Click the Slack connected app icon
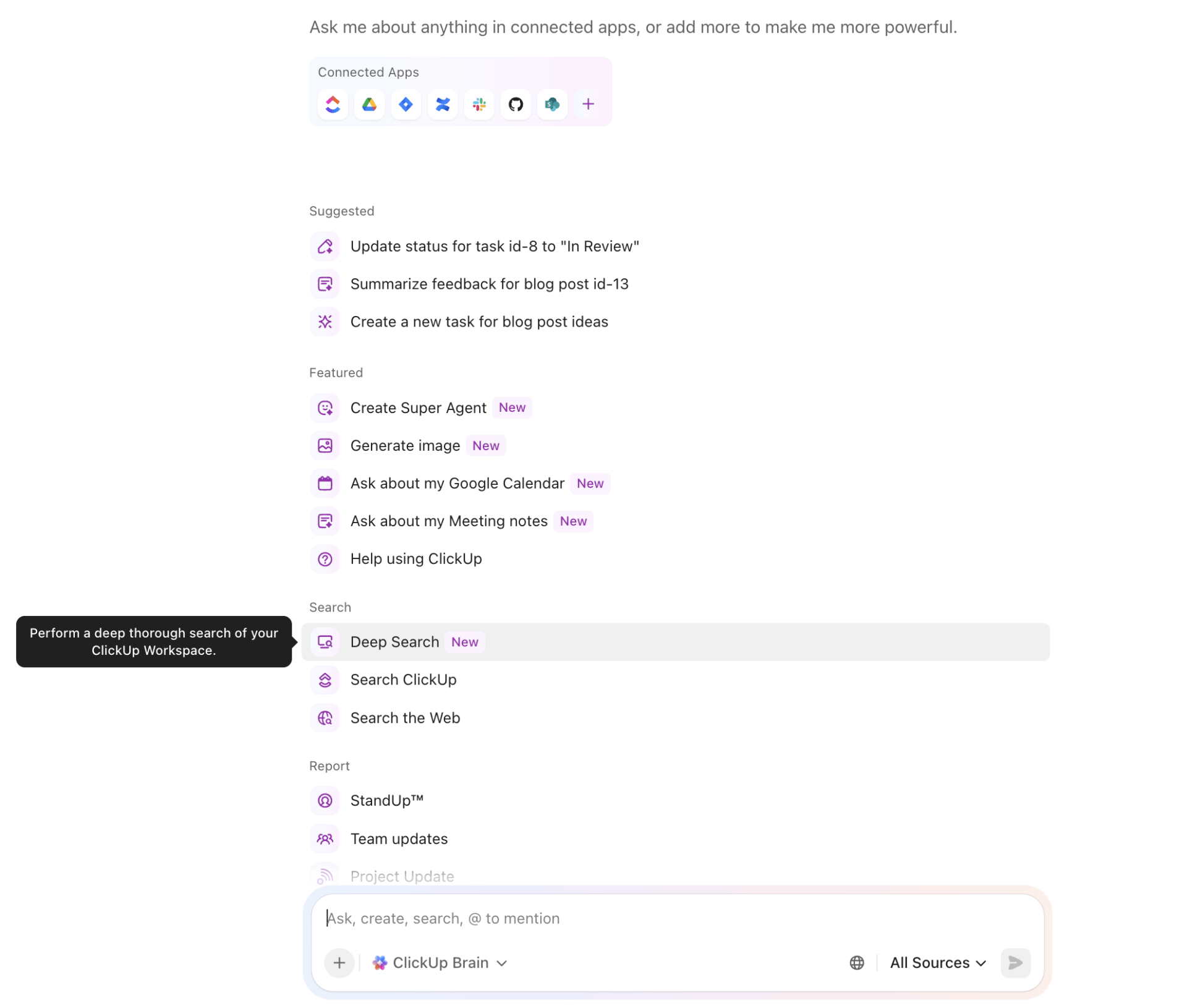The height and width of the screenshot is (1008, 1187). click(x=479, y=104)
